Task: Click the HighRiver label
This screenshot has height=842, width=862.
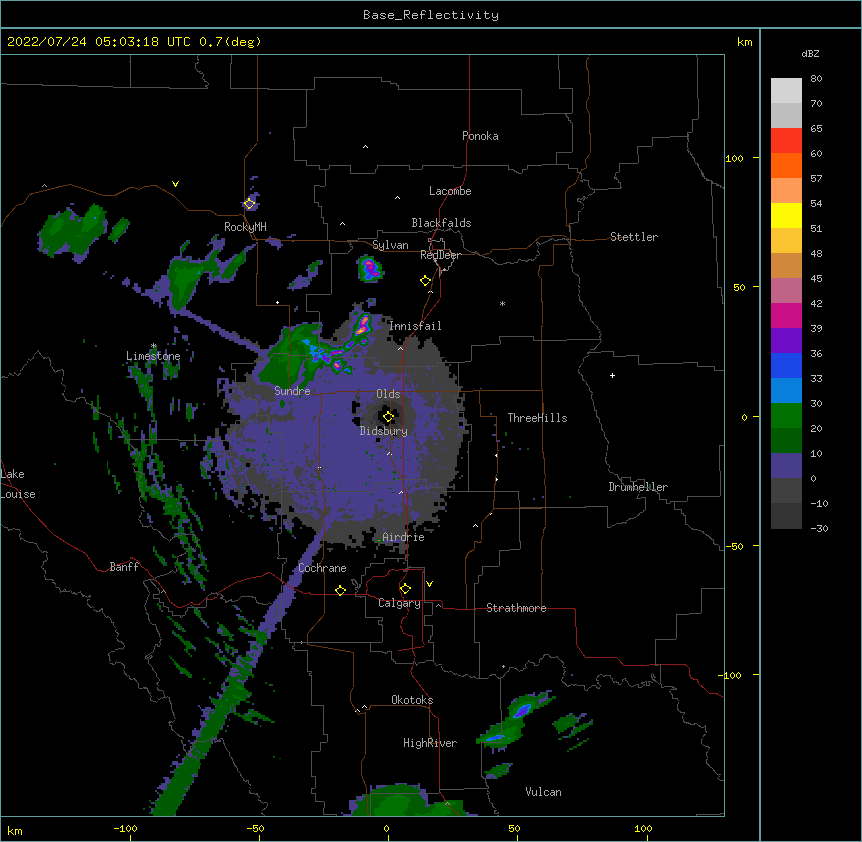Action: click(430, 743)
